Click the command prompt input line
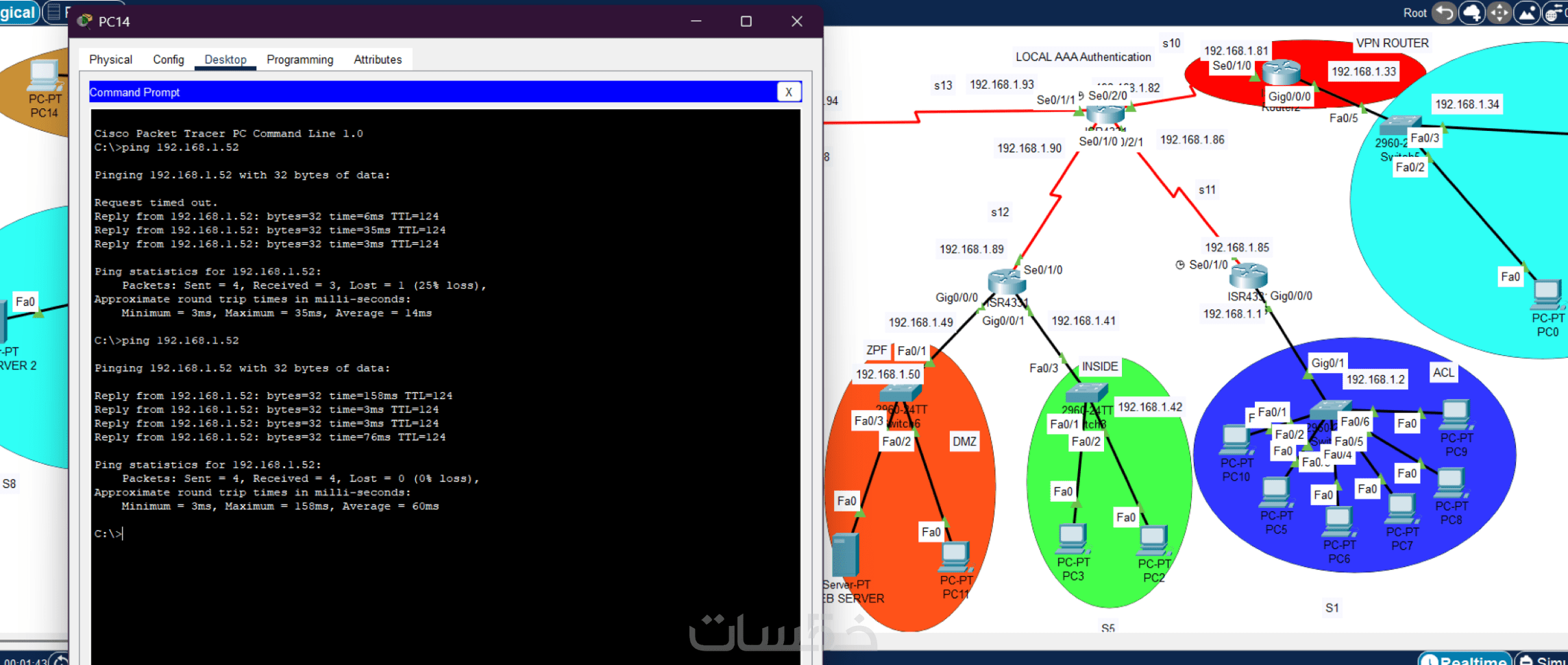Image resolution: width=1568 pixels, height=665 pixels. 445,533
